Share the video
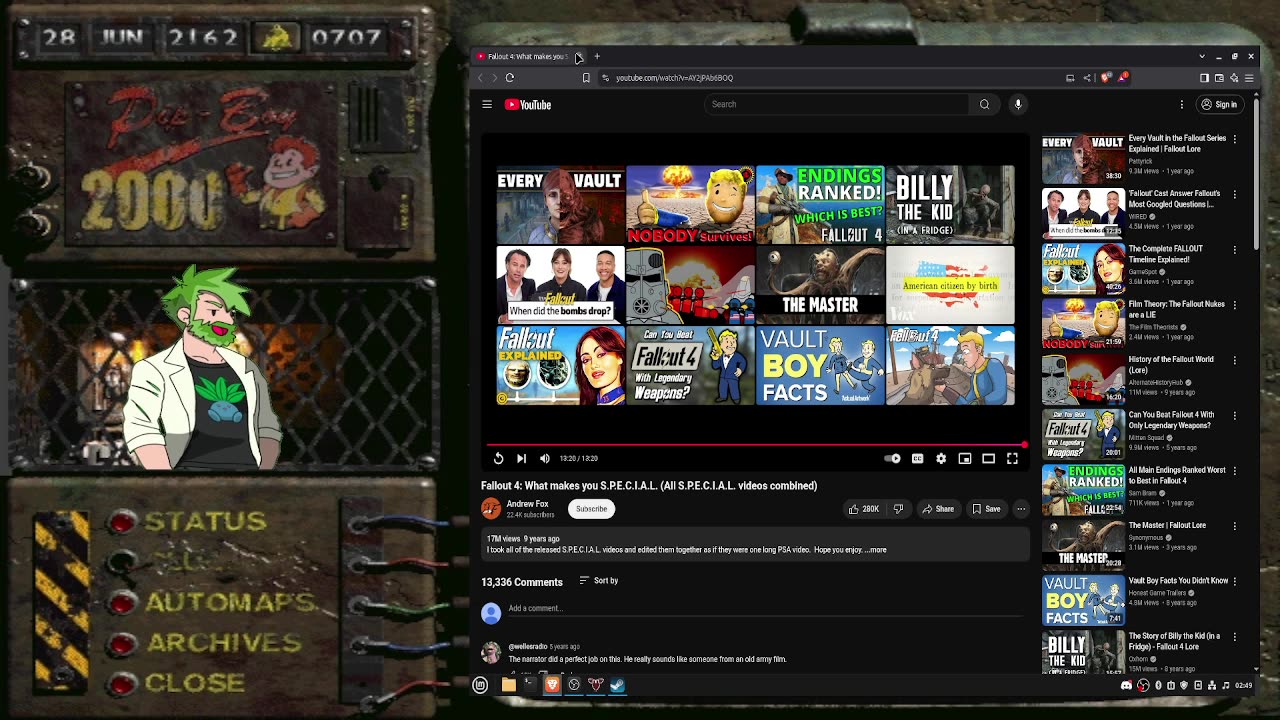Screen dimensions: 1280x720 pos(938,509)
